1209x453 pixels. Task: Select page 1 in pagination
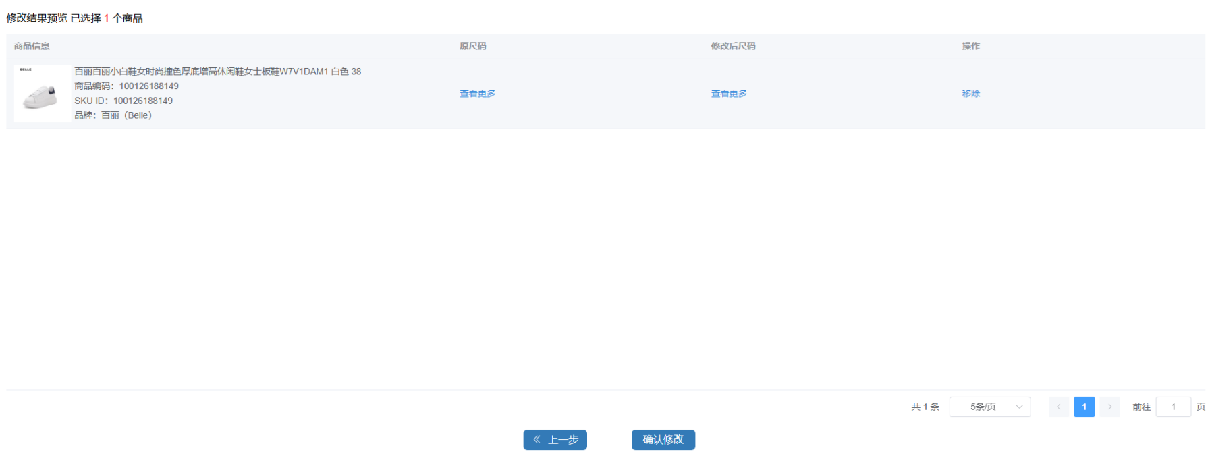pos(1084,407)
